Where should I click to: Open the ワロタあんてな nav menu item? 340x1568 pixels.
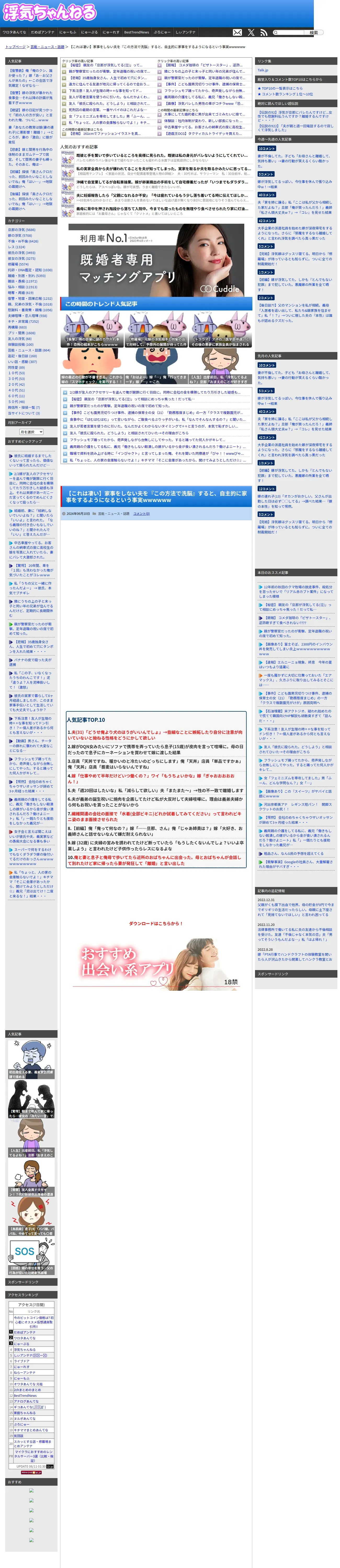click(x=14, y=32)
